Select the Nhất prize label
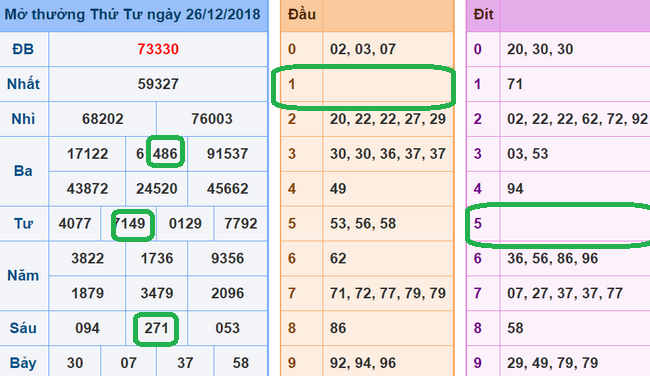Image resolution: width=650 pixels, height=376 pixels. point(23,84)
